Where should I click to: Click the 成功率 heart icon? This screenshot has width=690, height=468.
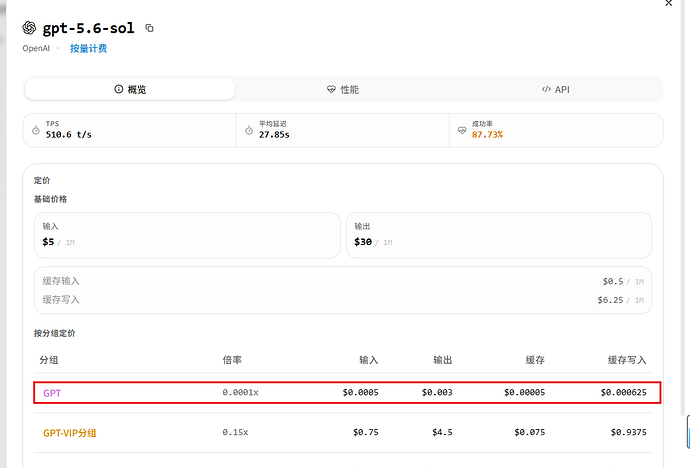[462, 131]
